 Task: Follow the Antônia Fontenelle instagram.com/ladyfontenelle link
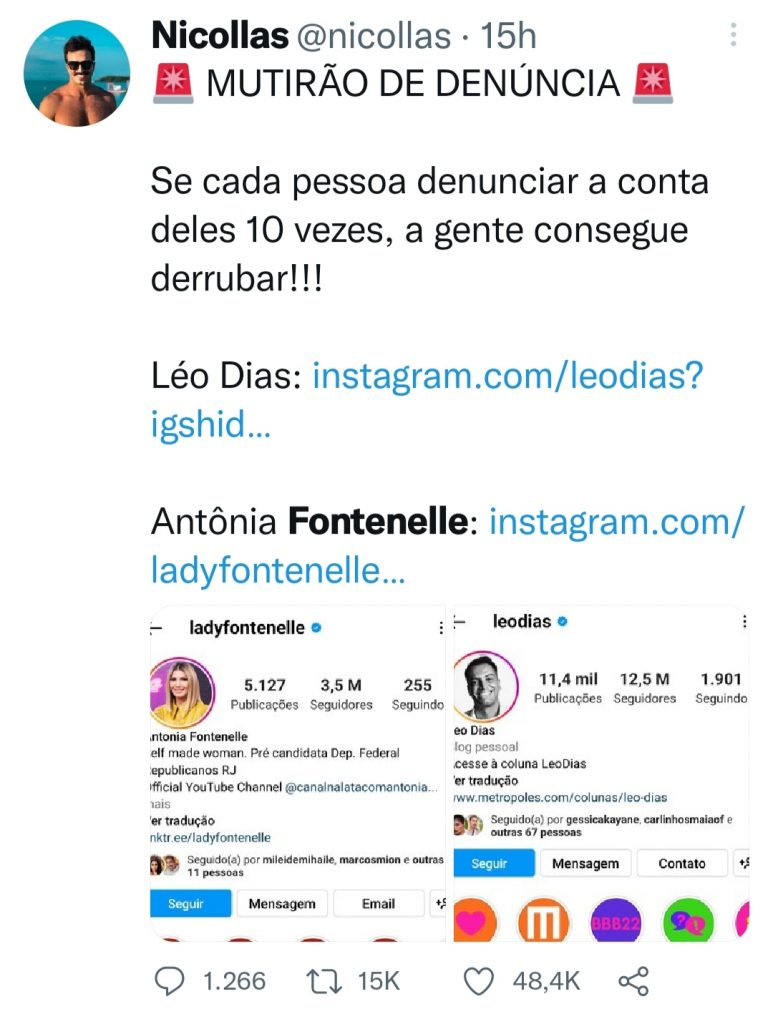(x=616, y=521)
